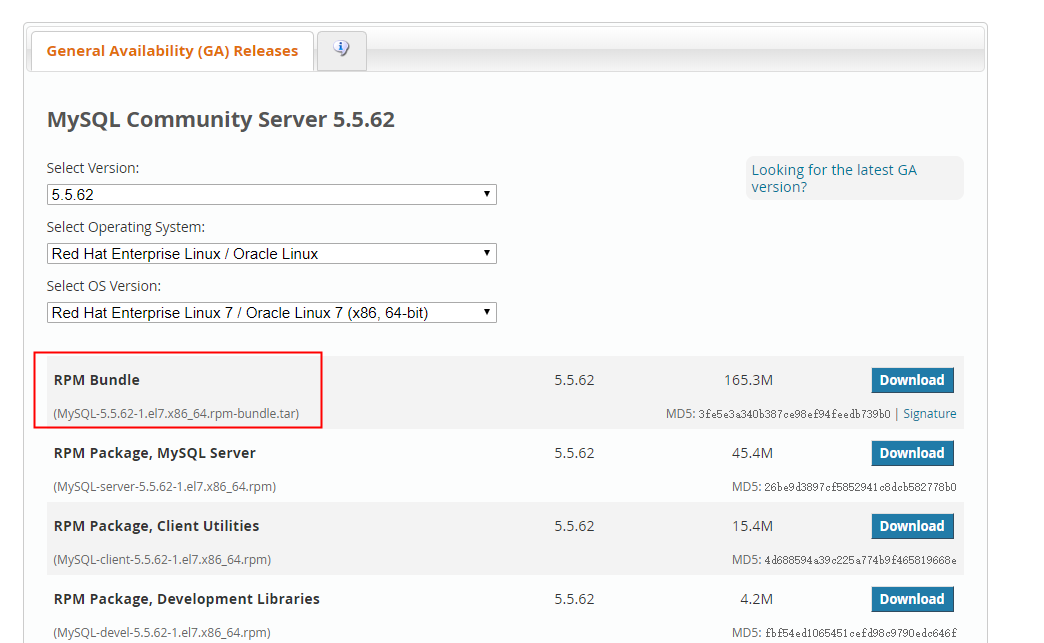Image resolution: width=1044 pixels, height=643 pixels.
Task: Click the 'RPM Bundle' title text
Action: tap(97, 380)
